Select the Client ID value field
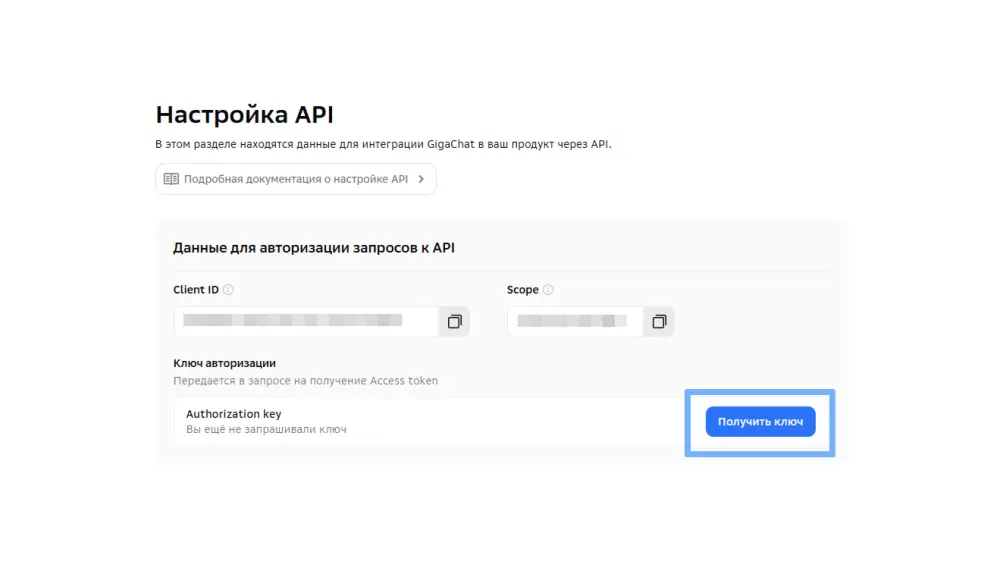 pos(305,321)
